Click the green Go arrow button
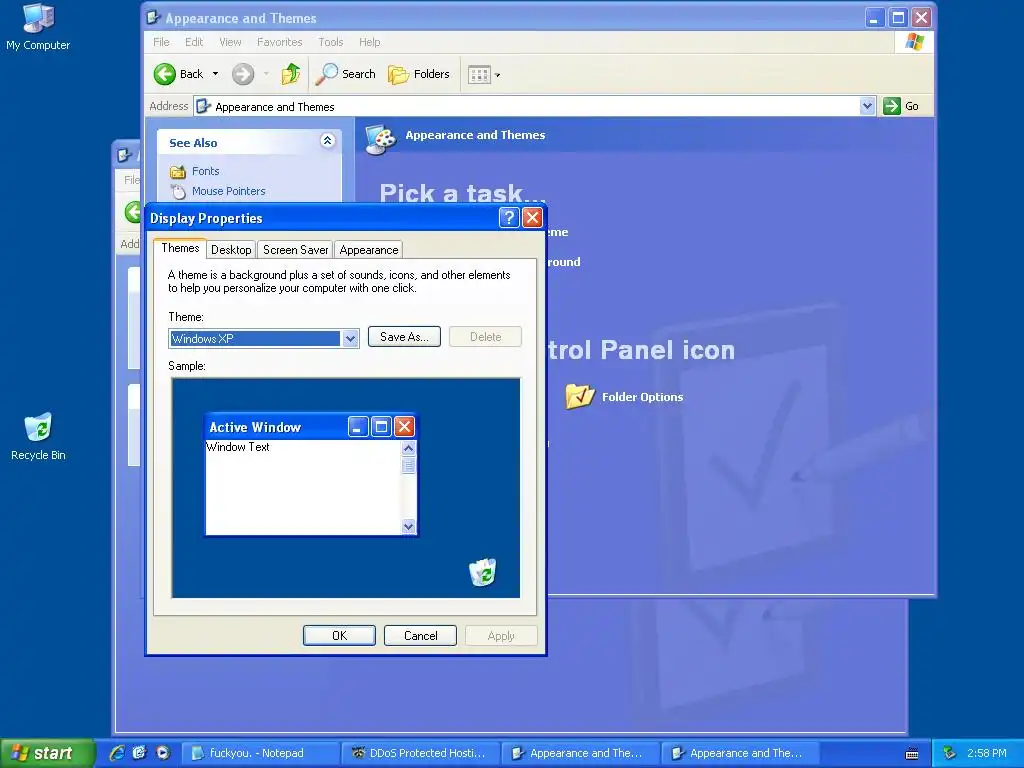The width and height of the screenshot is (1024, 768). pyautogui.click(x=891, y=106)
